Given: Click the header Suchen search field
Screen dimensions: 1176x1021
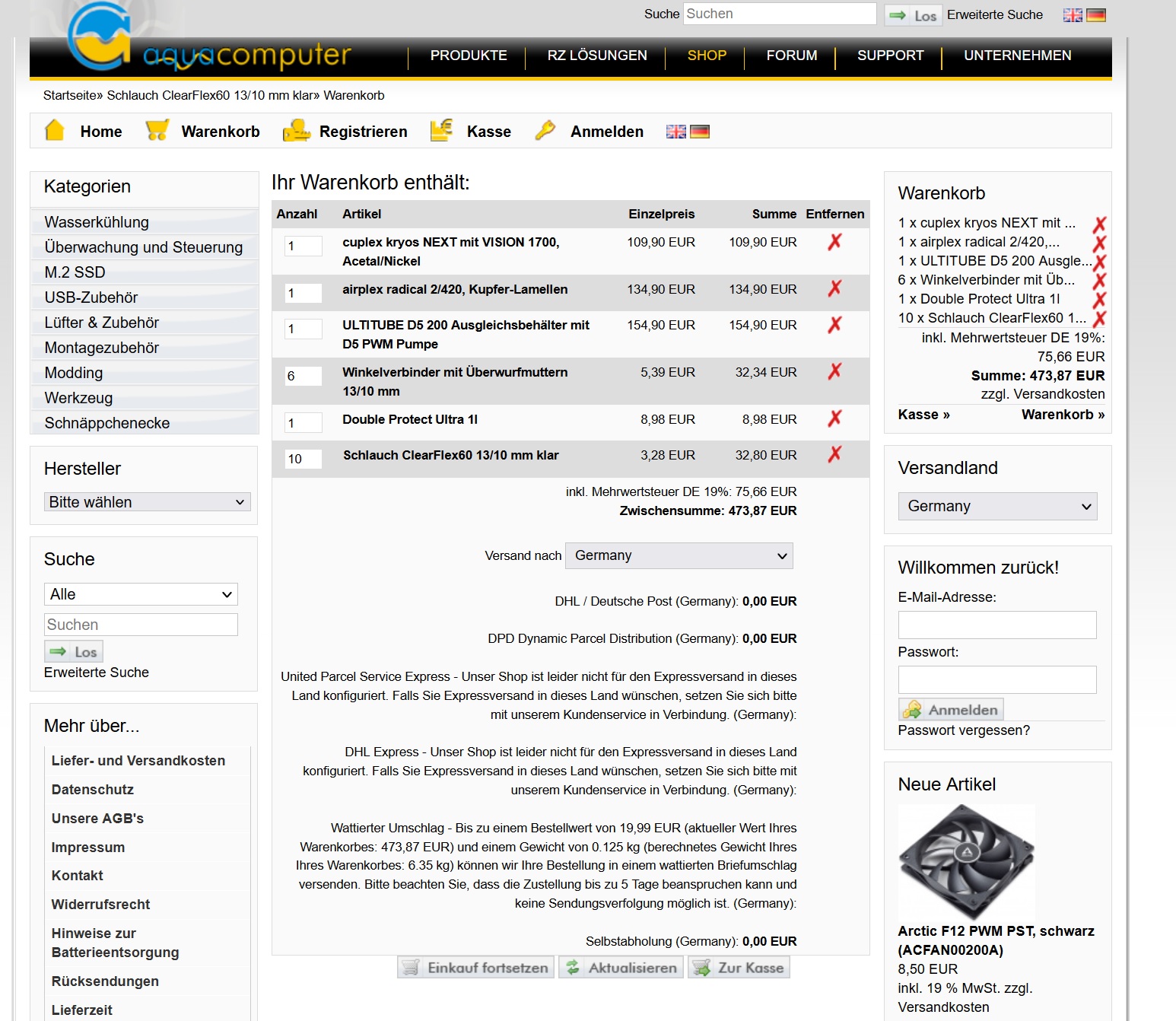Looking at the screenshot, I should point(780,14).
